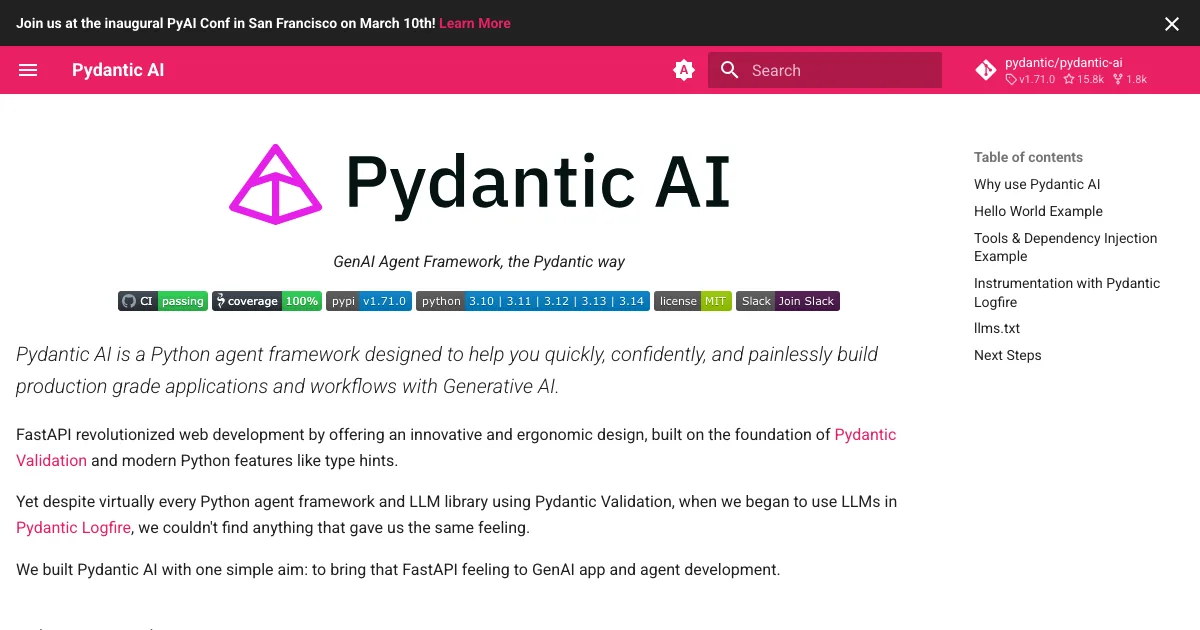This screenshot has width=1200, height=630.
Task: Click the CI passing badge
Action: coord(163,301)
